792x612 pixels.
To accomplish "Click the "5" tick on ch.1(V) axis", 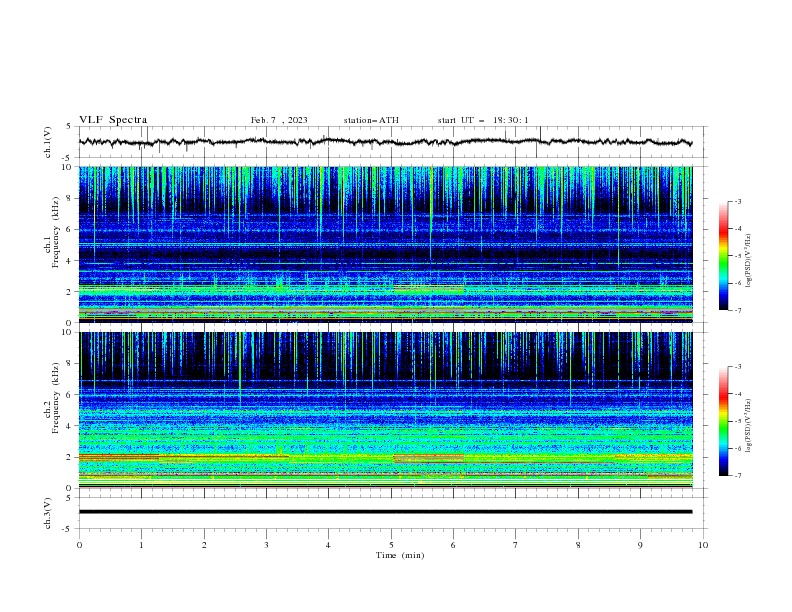I will point(70,126).
